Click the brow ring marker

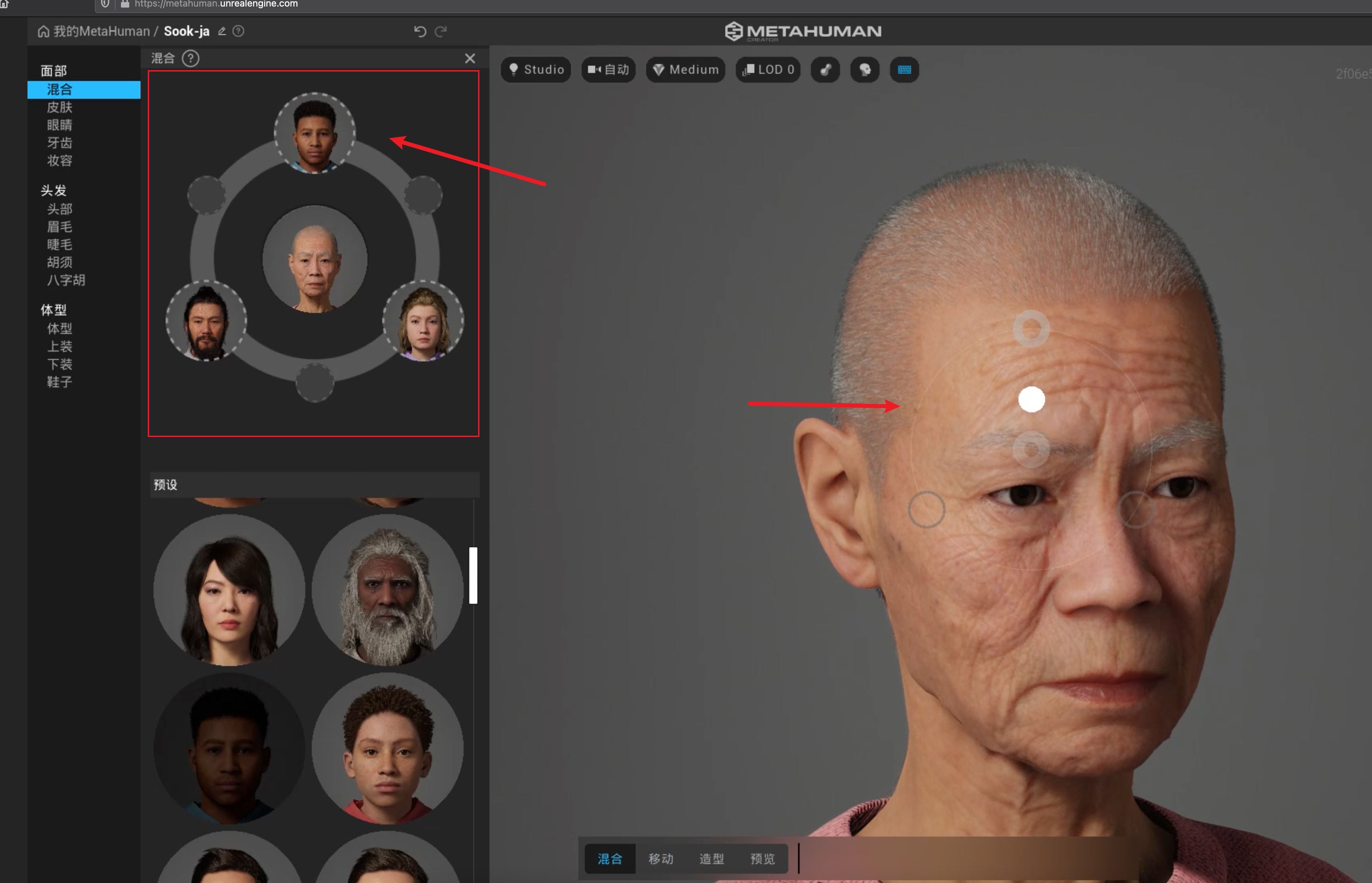click(1031, 449)
